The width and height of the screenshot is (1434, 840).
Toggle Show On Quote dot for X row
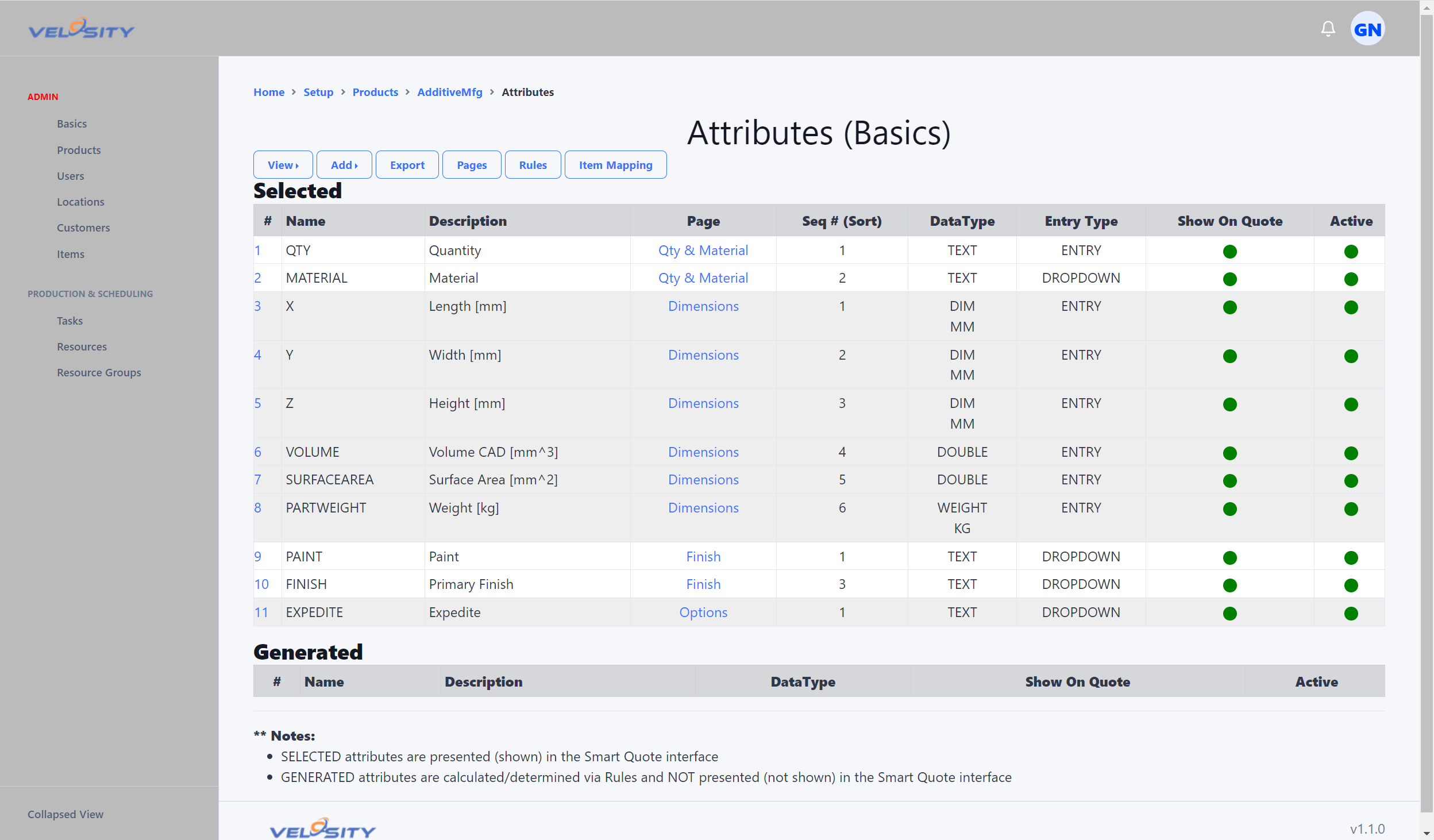(1229, 307)
